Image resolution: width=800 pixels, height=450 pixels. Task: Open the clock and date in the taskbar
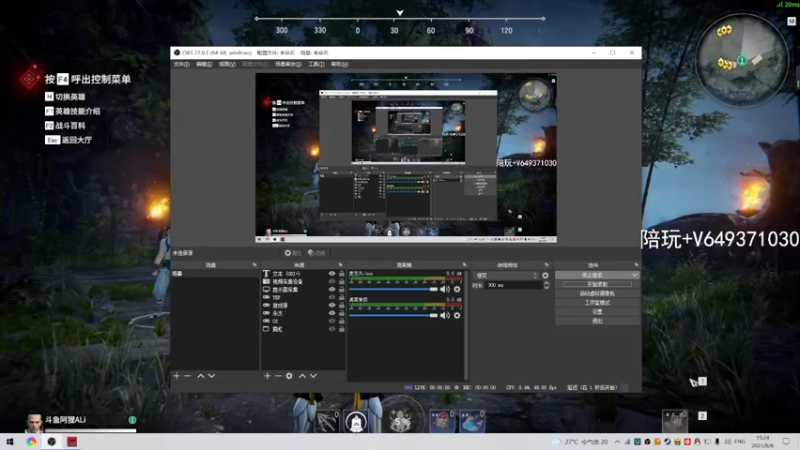coord(763,442)
